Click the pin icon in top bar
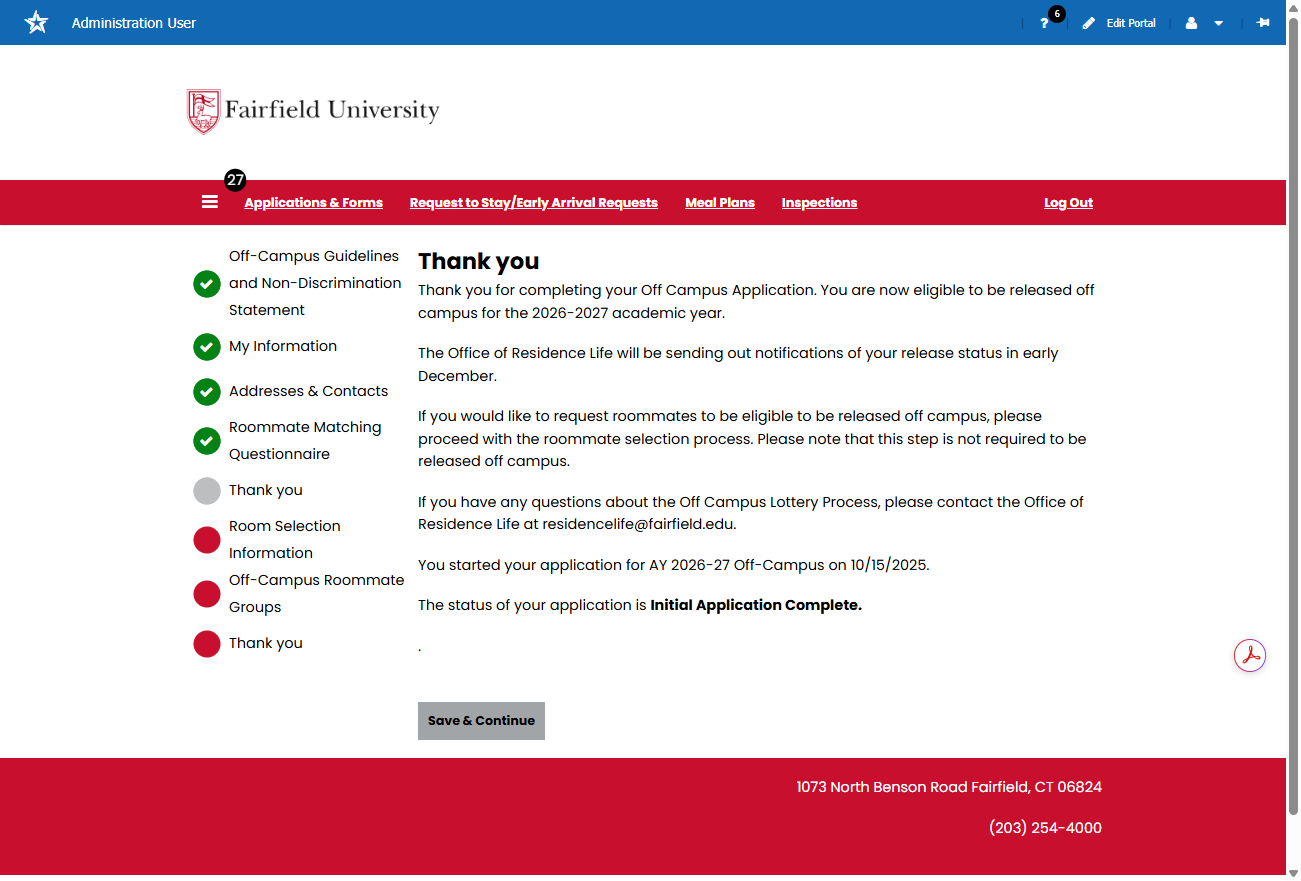1301x881 pixels. point(1263,22)
